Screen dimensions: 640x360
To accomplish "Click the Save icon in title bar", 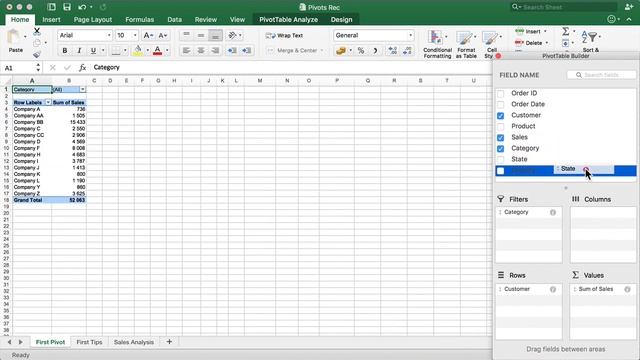I will coord(67,7).
